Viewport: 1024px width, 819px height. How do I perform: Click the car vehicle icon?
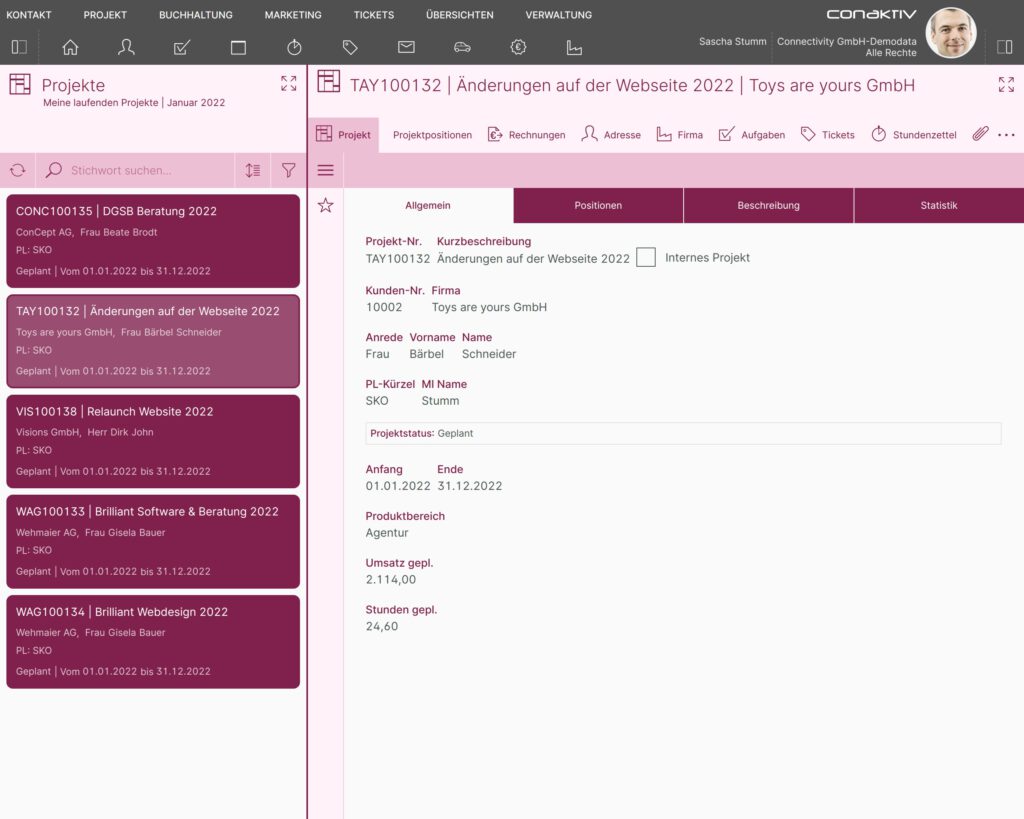[x=462, y=47]
